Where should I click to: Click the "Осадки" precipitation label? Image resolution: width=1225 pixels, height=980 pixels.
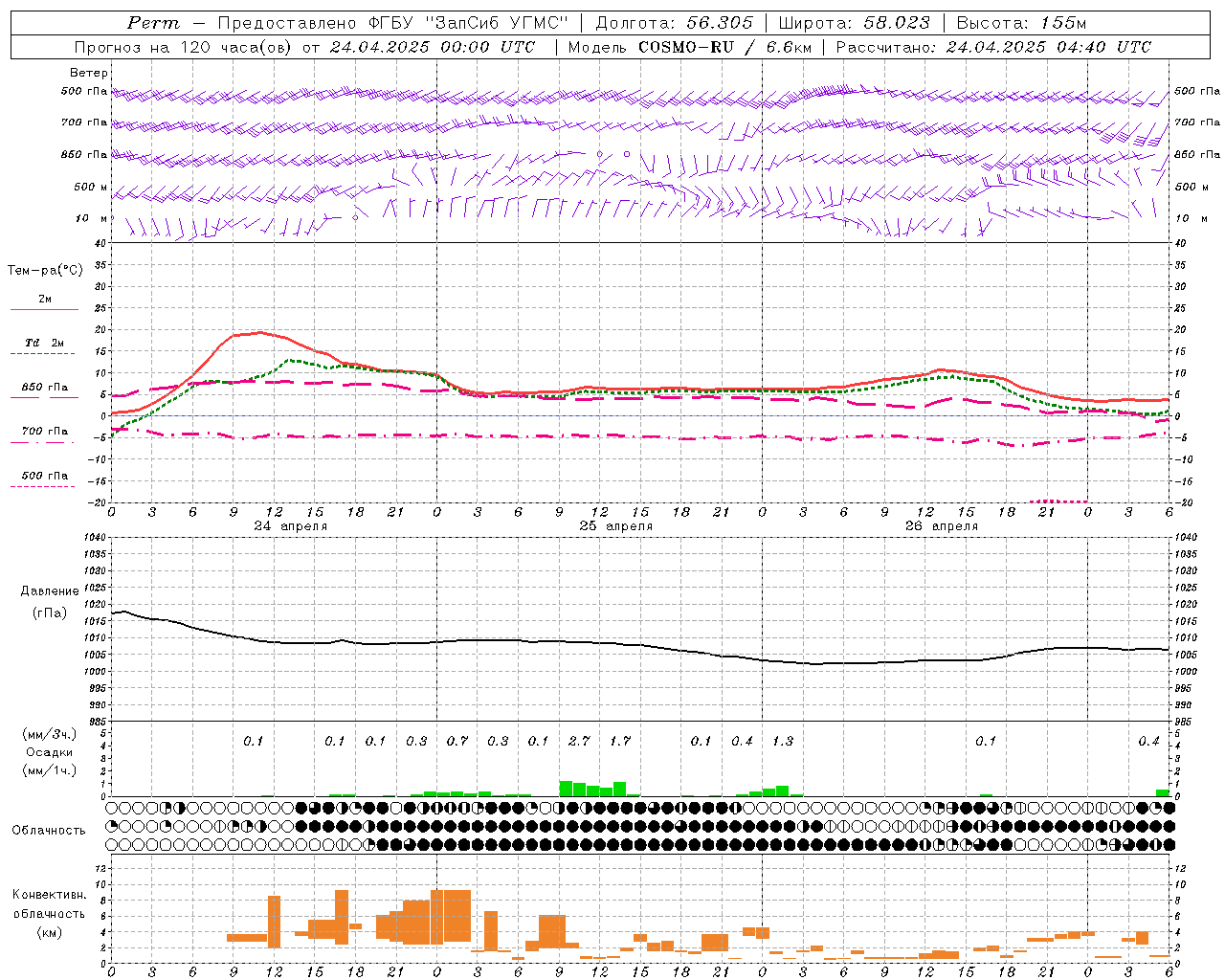pyautogui.click(x=50, y=752)
